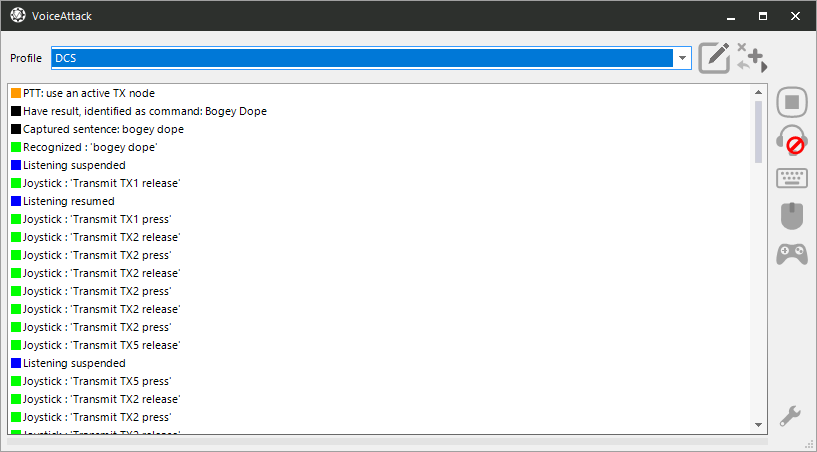
Task: Expand the Profile dropdown arrow
Action: point(682,58)
